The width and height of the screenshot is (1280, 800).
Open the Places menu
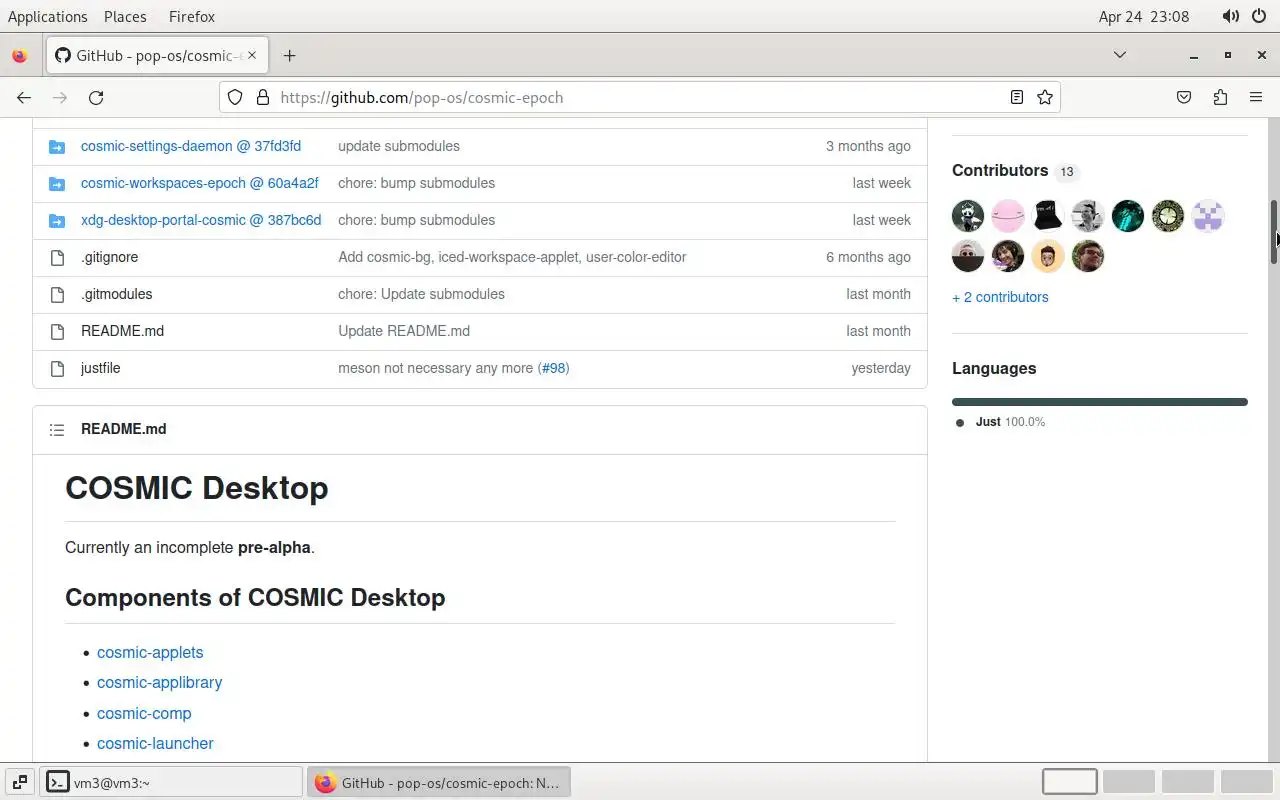coord(125,16)
